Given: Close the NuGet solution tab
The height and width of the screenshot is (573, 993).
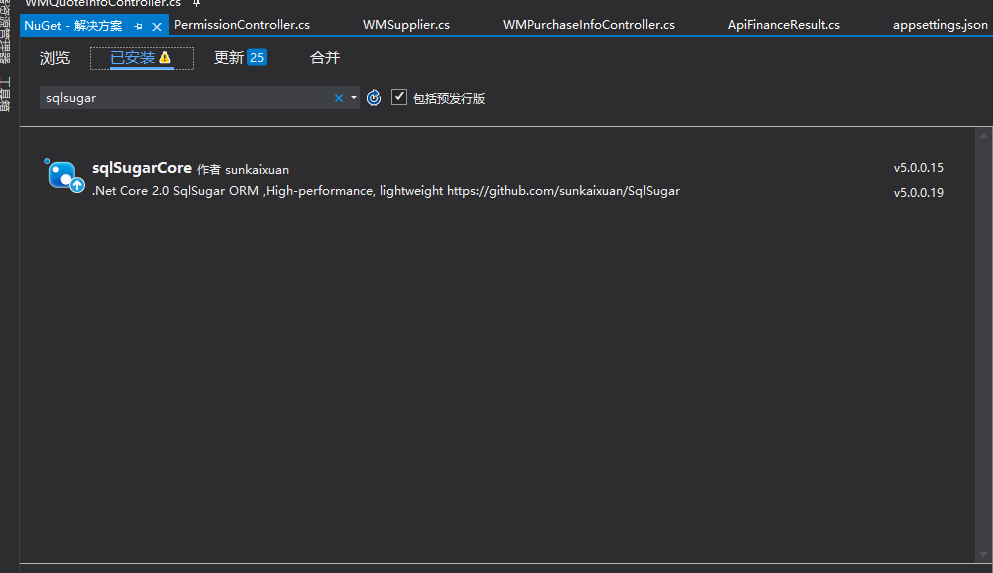Looking at the screenshot, I should pyautogui.click(x=157, y=27).
